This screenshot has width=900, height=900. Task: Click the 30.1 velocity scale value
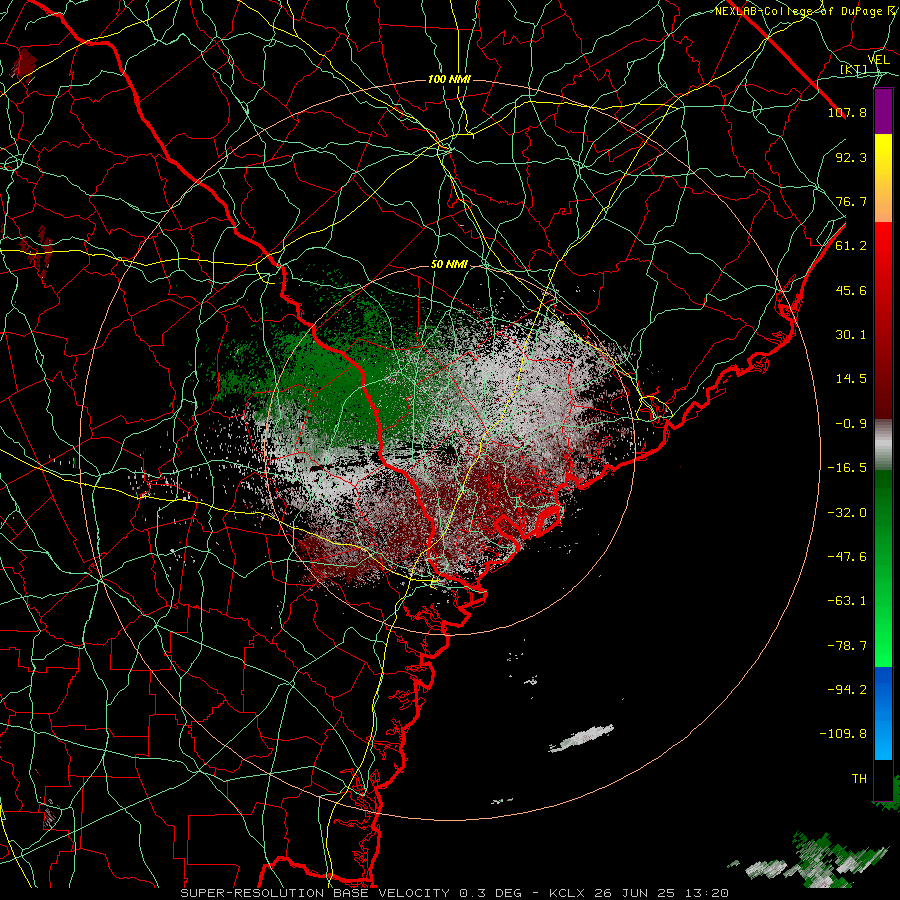[851, 335]
